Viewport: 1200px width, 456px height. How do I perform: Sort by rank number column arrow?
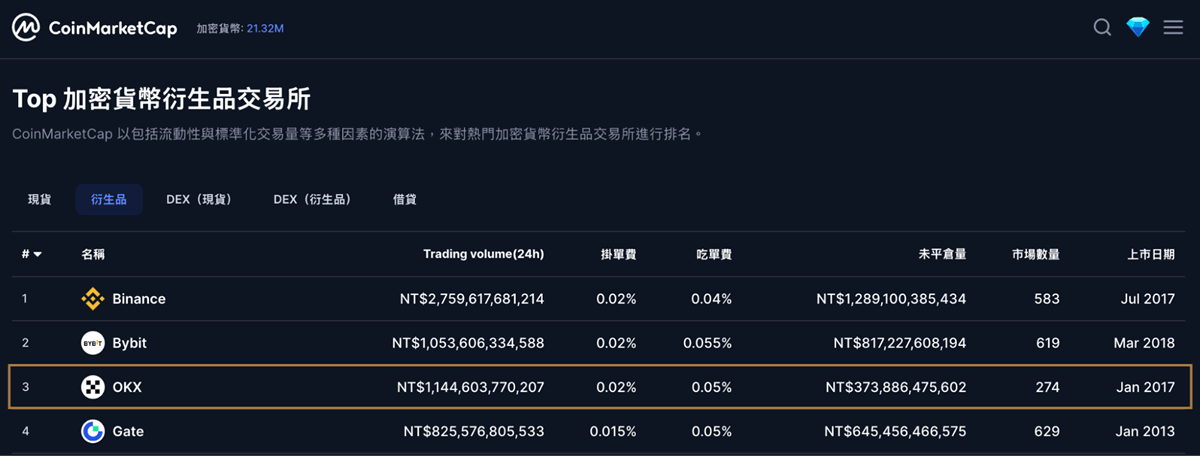[37, 255]
